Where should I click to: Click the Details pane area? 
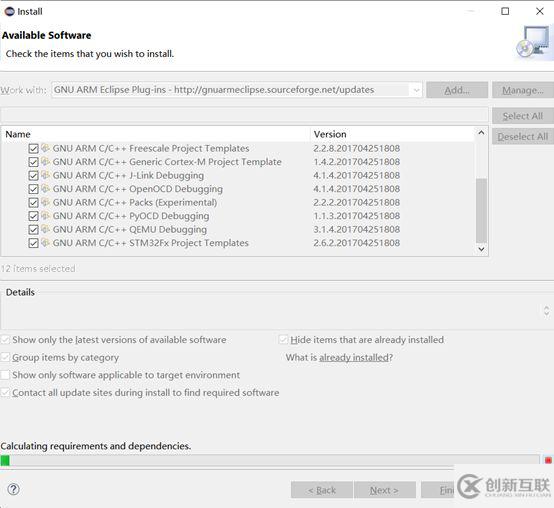tap(271, 312)
